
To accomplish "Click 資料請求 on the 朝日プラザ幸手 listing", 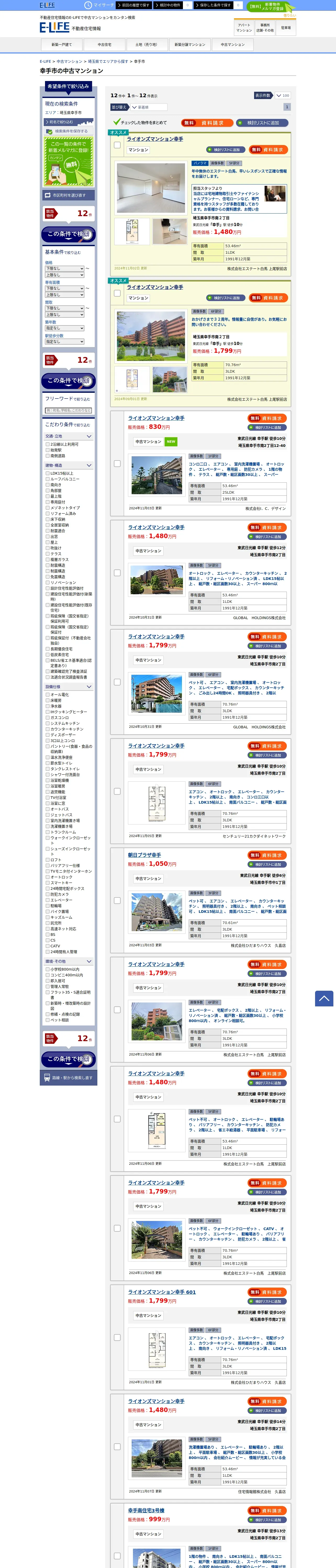I will 268,855.
